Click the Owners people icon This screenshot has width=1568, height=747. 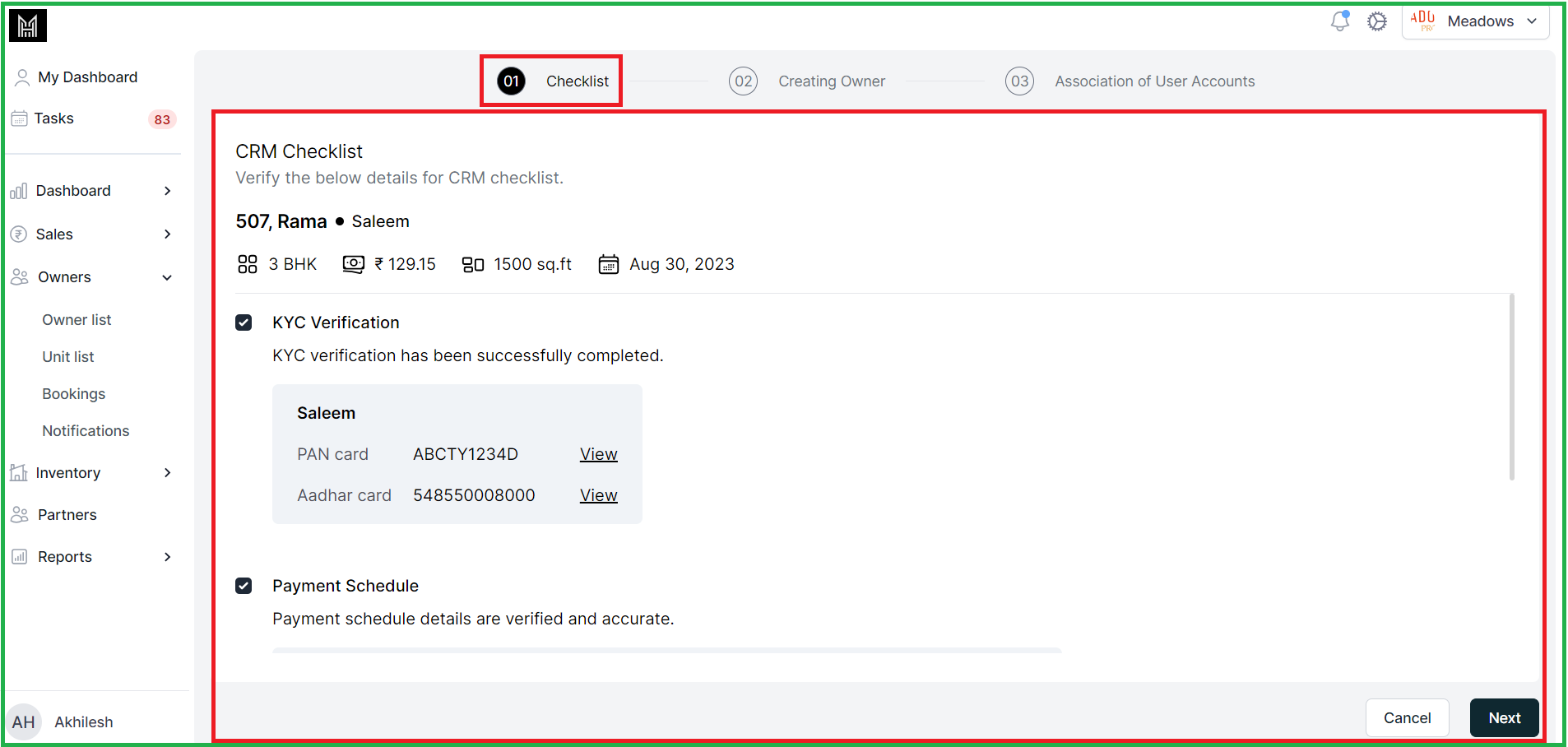(x=20, y=277)
